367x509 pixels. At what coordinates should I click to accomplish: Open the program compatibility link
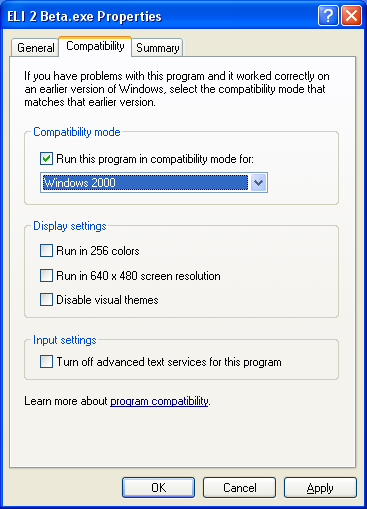(x=159, y=401)
